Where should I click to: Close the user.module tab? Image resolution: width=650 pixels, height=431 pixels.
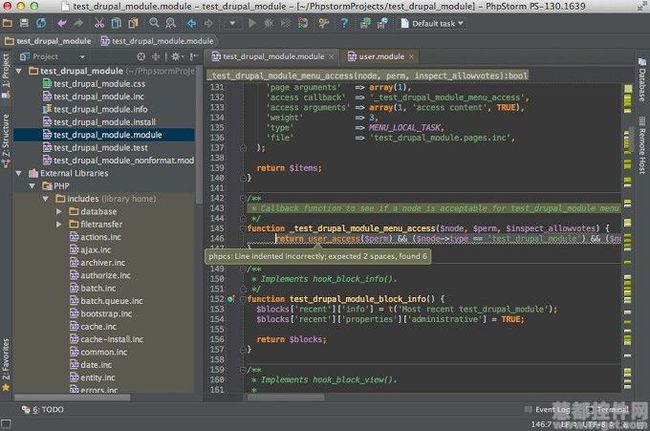point(411,57)
